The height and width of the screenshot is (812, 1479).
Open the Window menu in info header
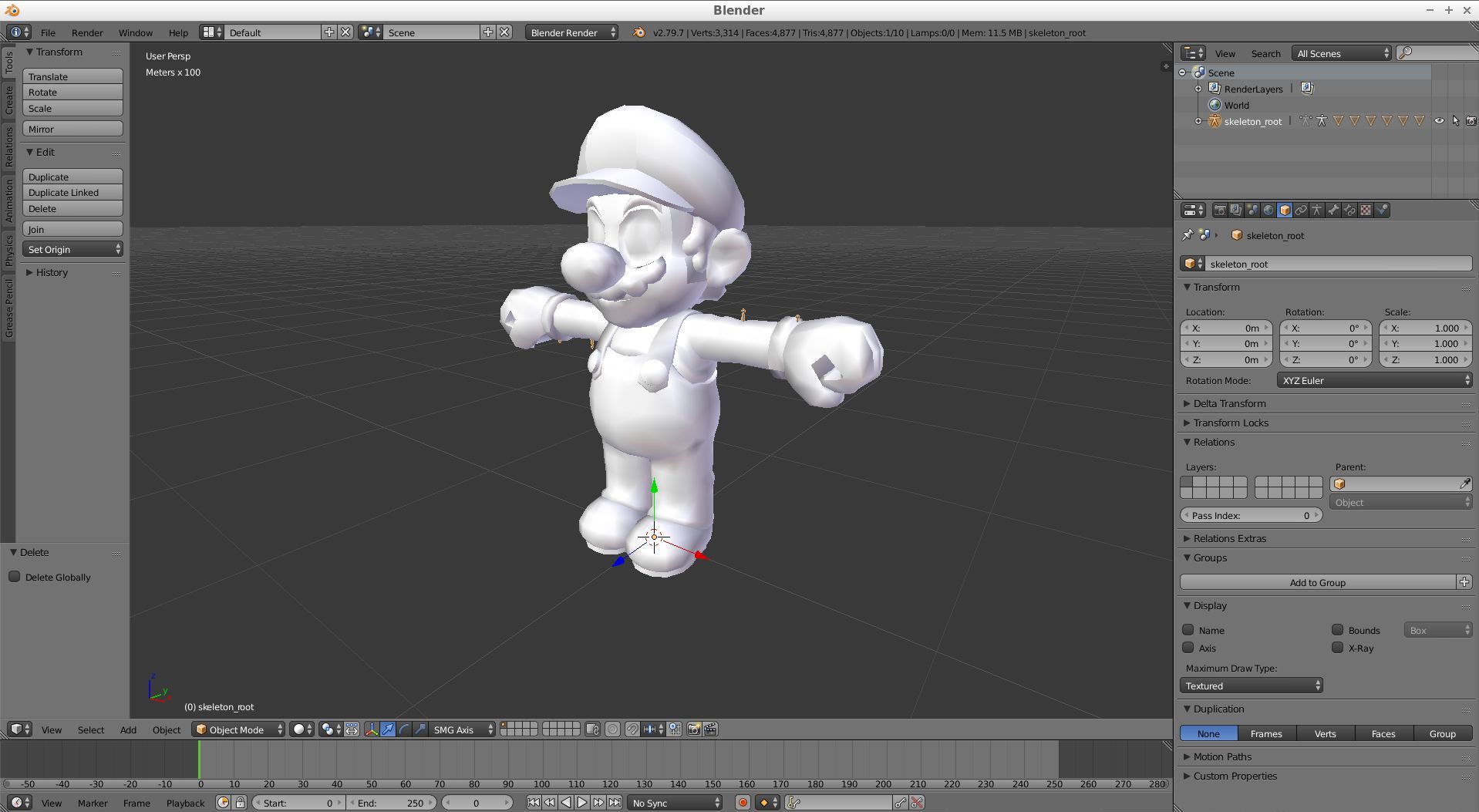[136, 32]
